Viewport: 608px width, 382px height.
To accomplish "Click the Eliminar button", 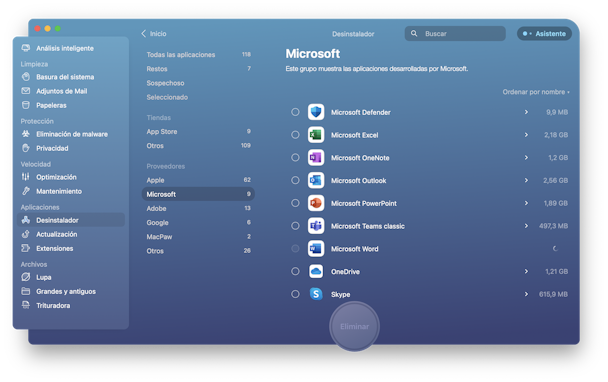I will click(354, 327).
